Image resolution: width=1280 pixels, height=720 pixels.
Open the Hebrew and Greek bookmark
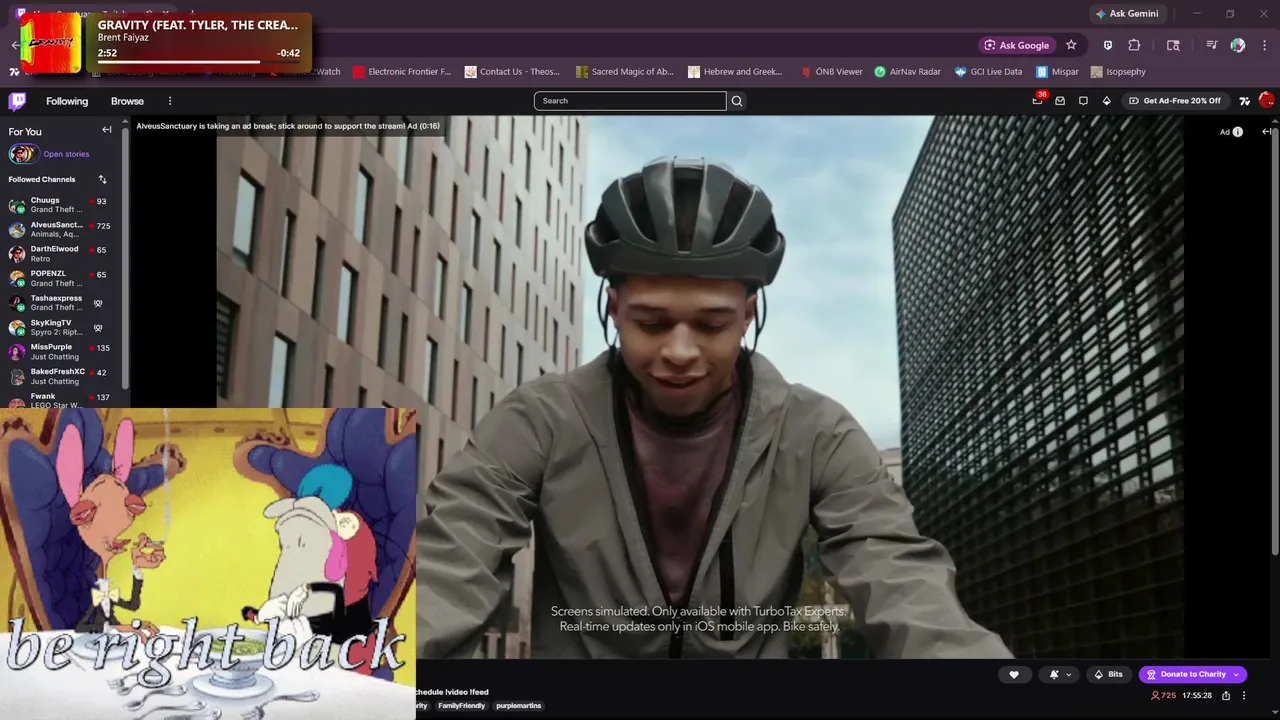pyautogui.click(x=735, y=72)
